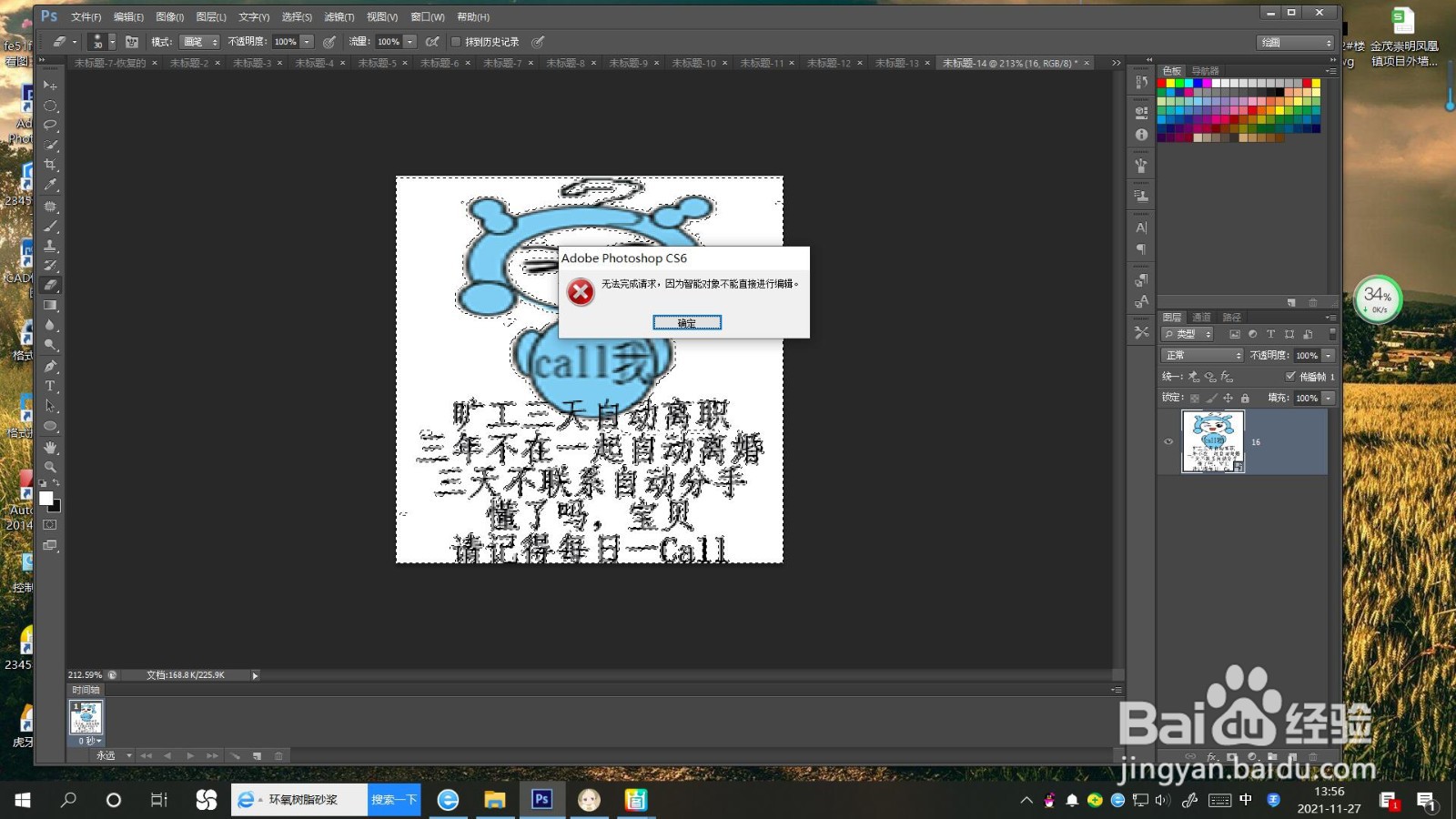Viewport: 1456px width, 819px height.
Task: Select the Crop tool
Action: 50,165
